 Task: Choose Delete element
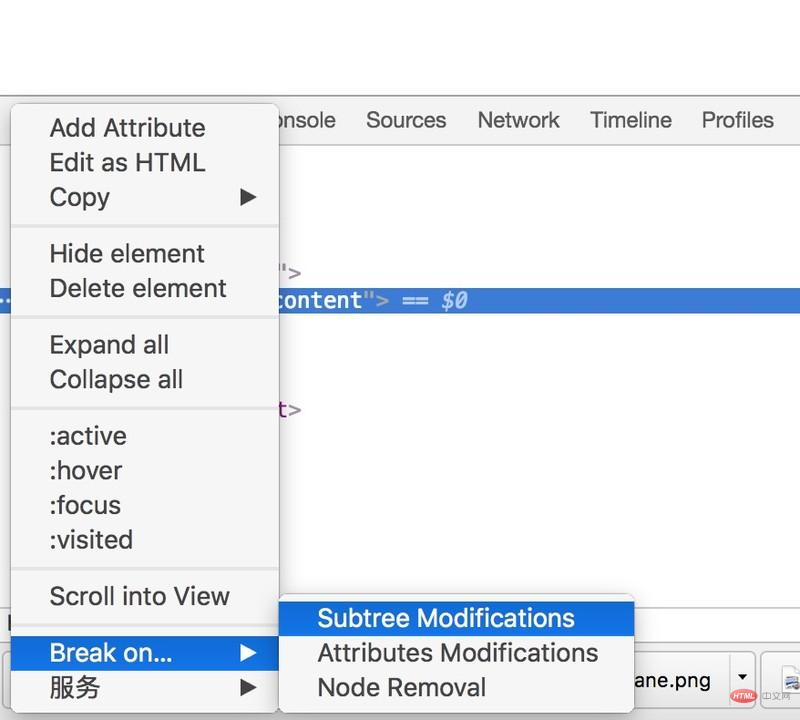click(145, 288)
